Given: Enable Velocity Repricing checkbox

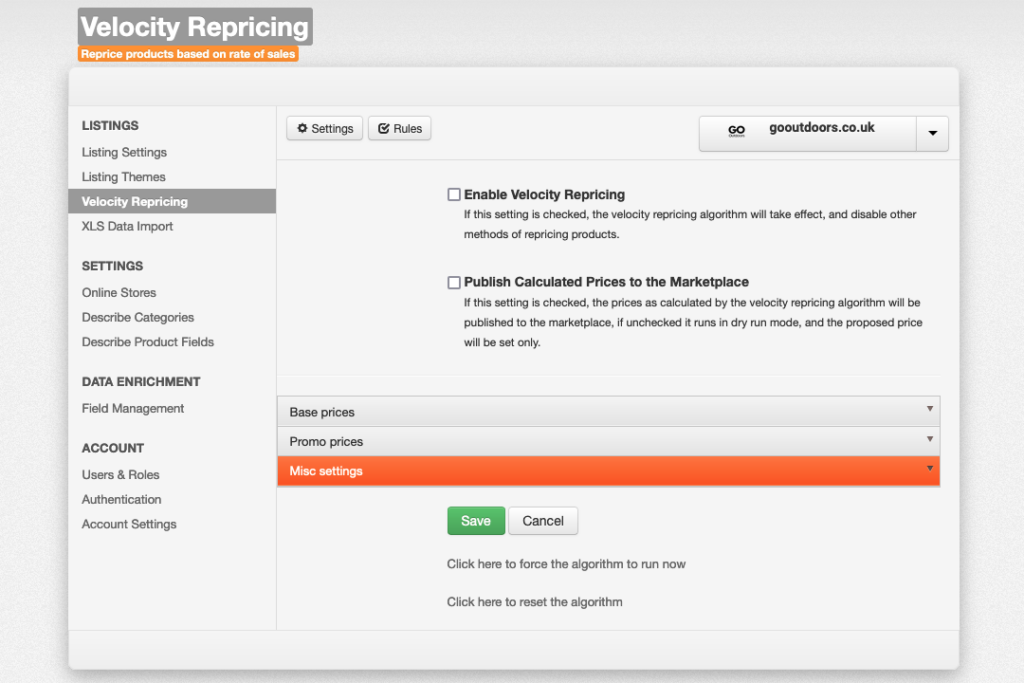Looking at the screenshot, I should pos(454,195).
